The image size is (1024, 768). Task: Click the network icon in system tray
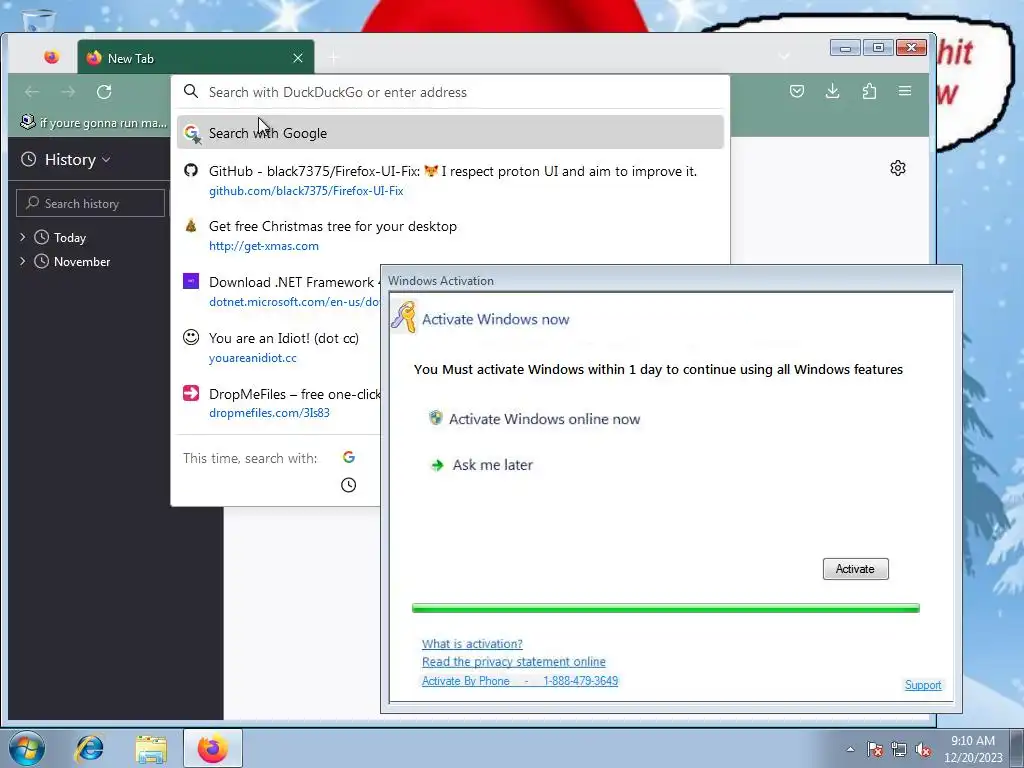pos(899,749)
